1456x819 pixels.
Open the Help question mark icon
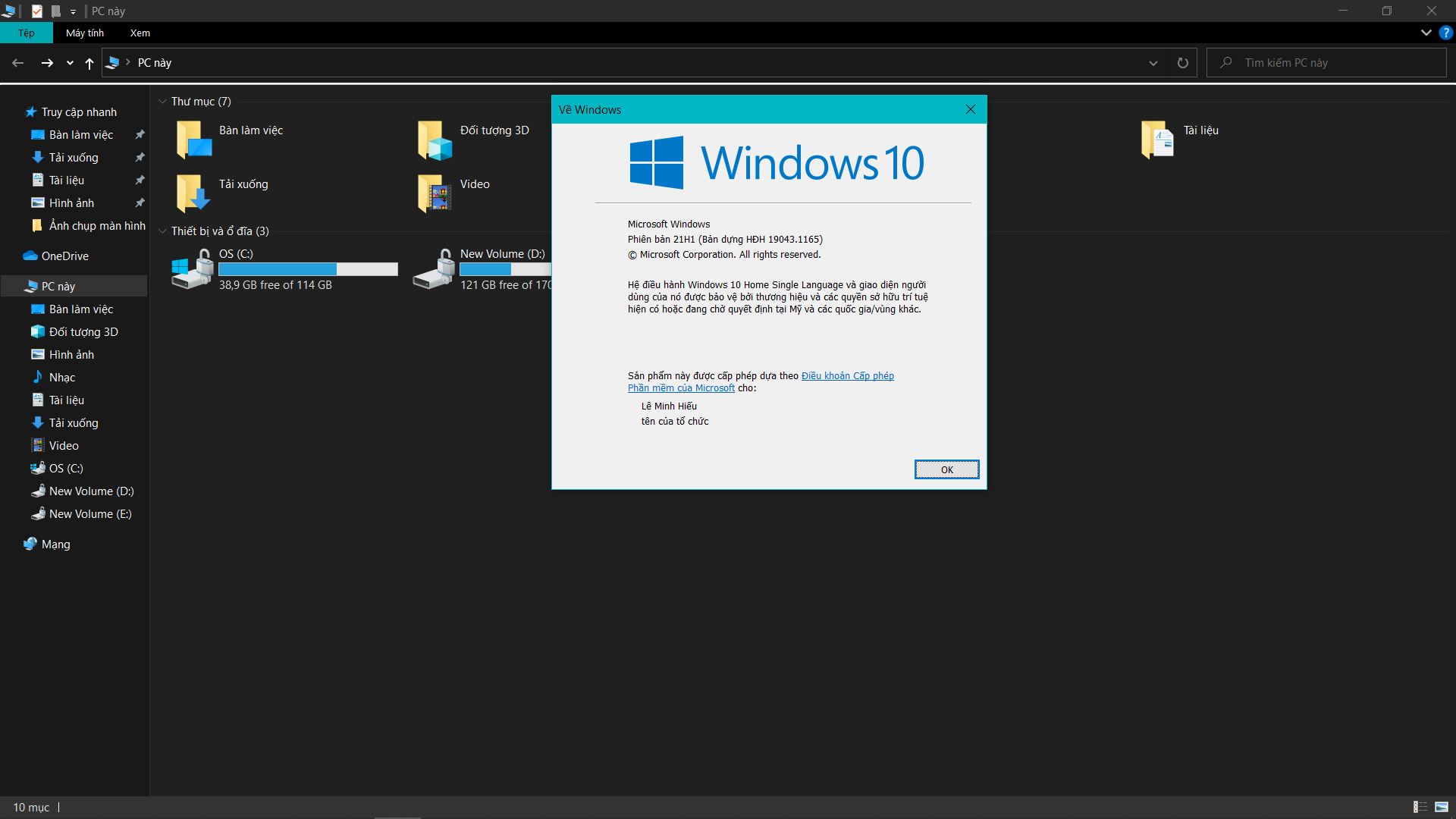click(x=1446, y=33)
